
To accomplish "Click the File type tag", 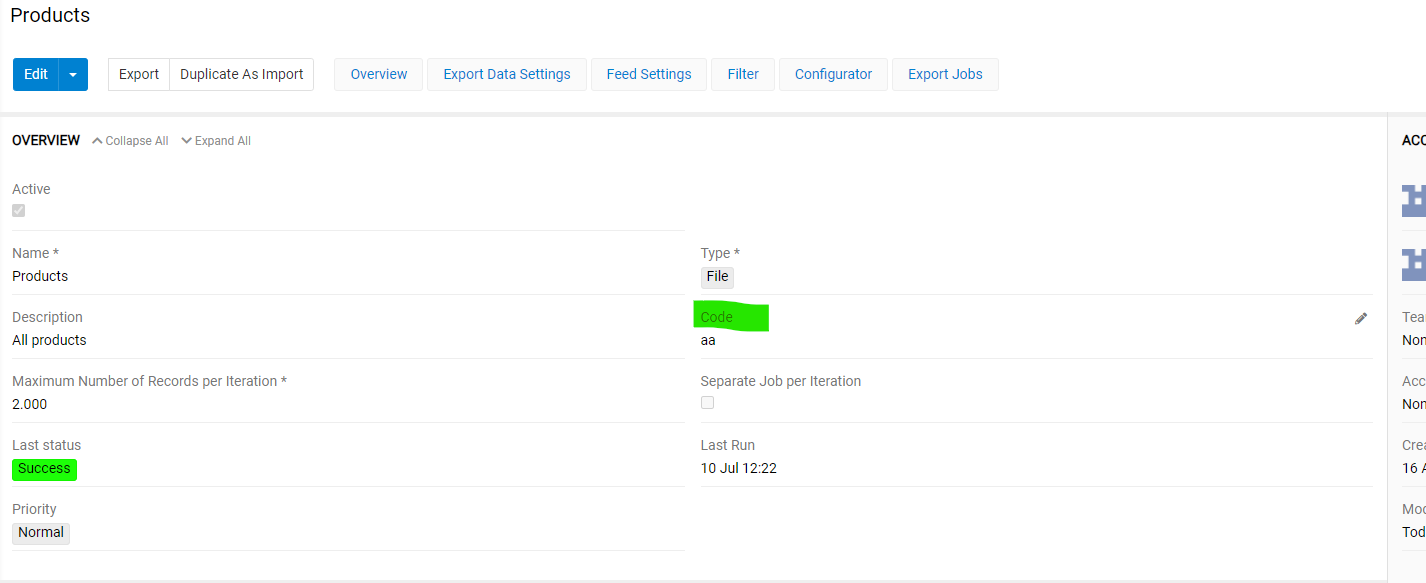I will click(717, 277).
